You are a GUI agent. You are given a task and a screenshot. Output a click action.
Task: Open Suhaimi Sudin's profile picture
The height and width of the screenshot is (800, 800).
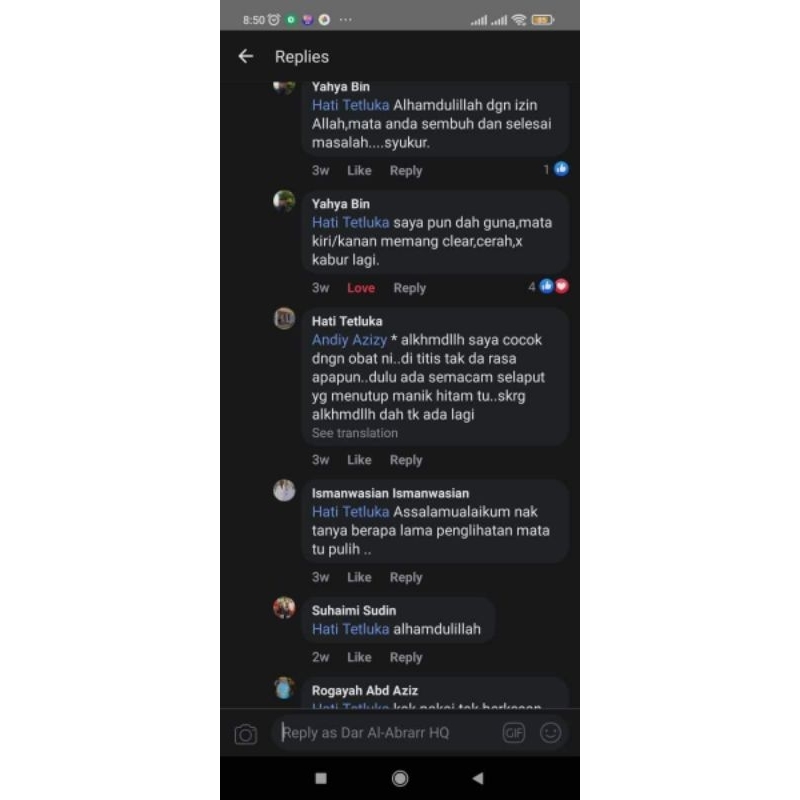click(x=284, y=608)
